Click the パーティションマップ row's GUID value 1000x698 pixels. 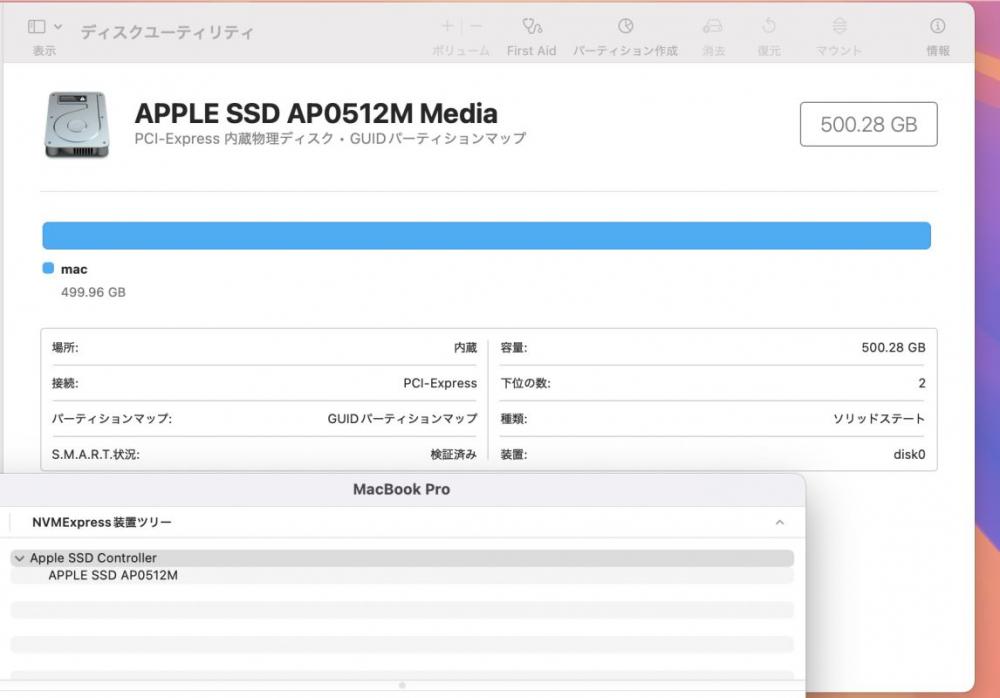tap(402, 419)
